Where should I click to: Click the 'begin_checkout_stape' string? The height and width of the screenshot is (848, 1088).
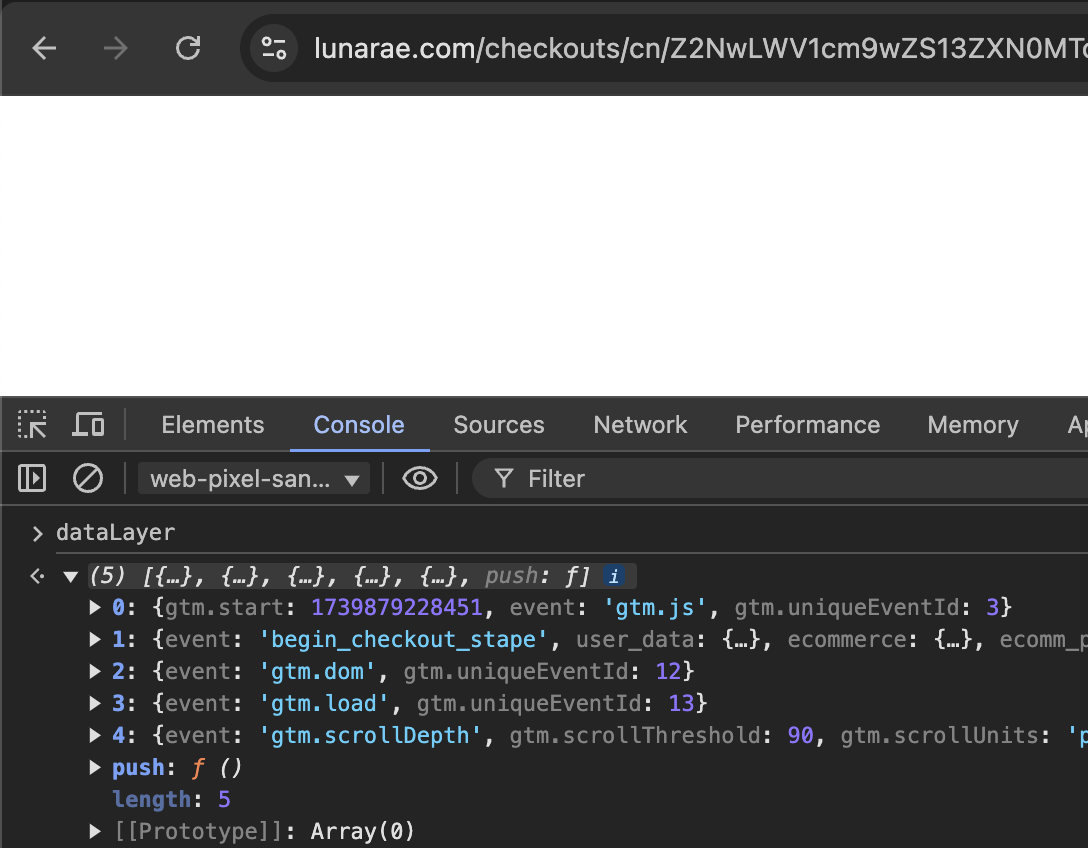tap(403, 640)
